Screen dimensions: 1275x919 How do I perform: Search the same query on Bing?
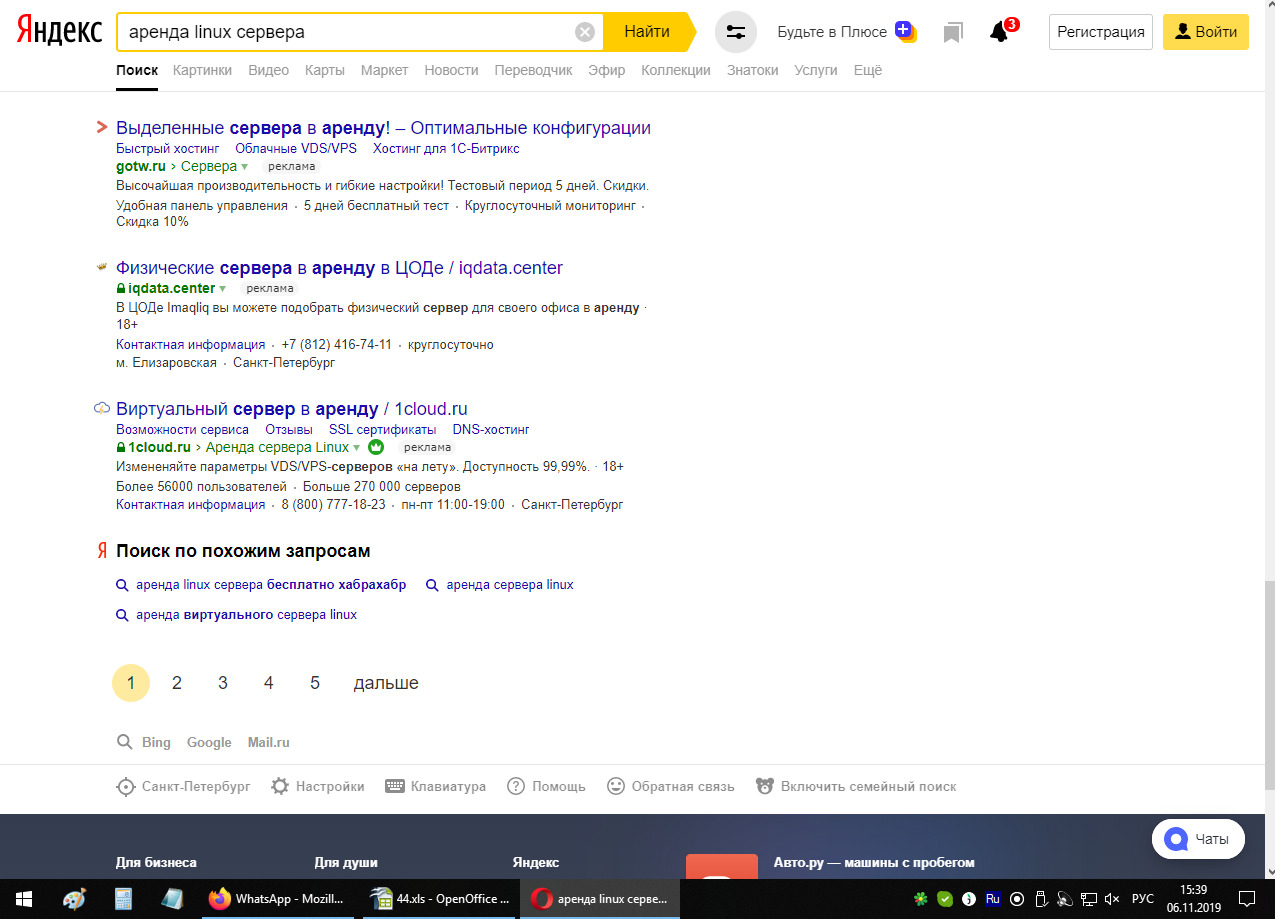[x=156, y=742]
